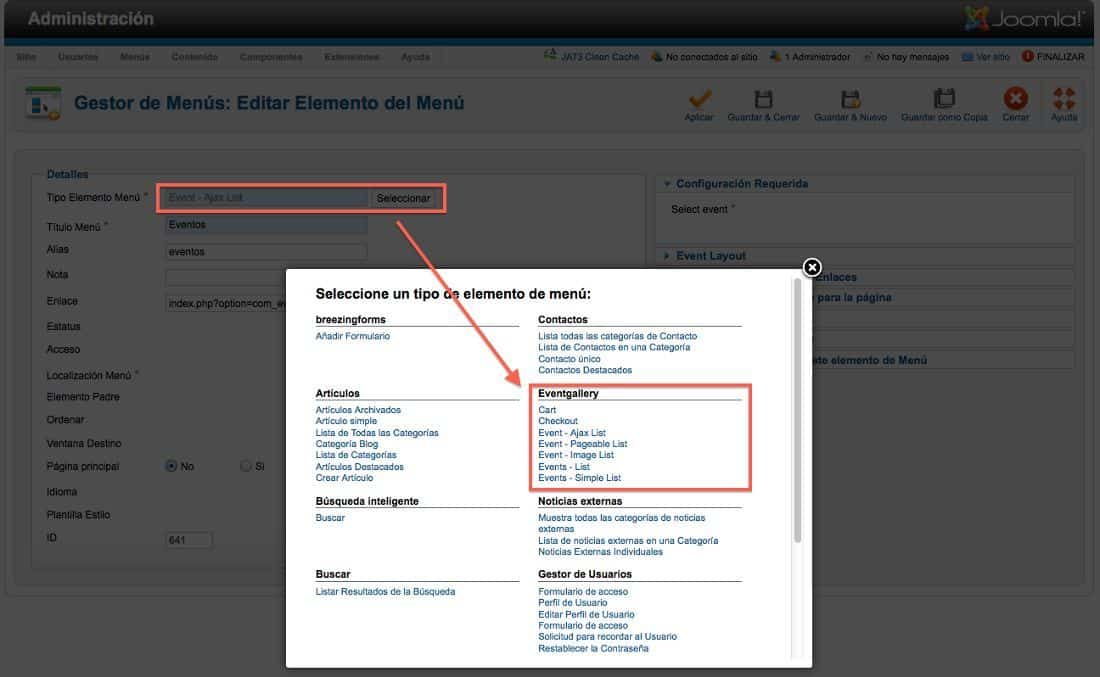Choose Event - Pageable List link
Screen dimensions: 1100x677
pos(582,444)
